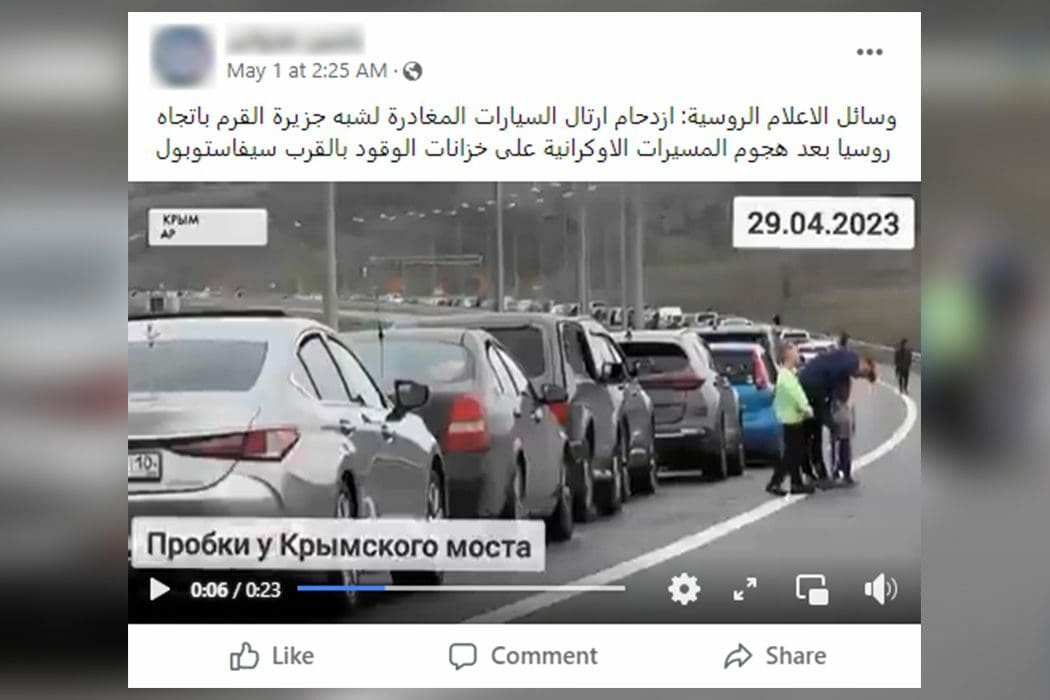Open picture-in-picture mini player icon
Viewport: 1050px width, 700px height.
tap(812, 589)
